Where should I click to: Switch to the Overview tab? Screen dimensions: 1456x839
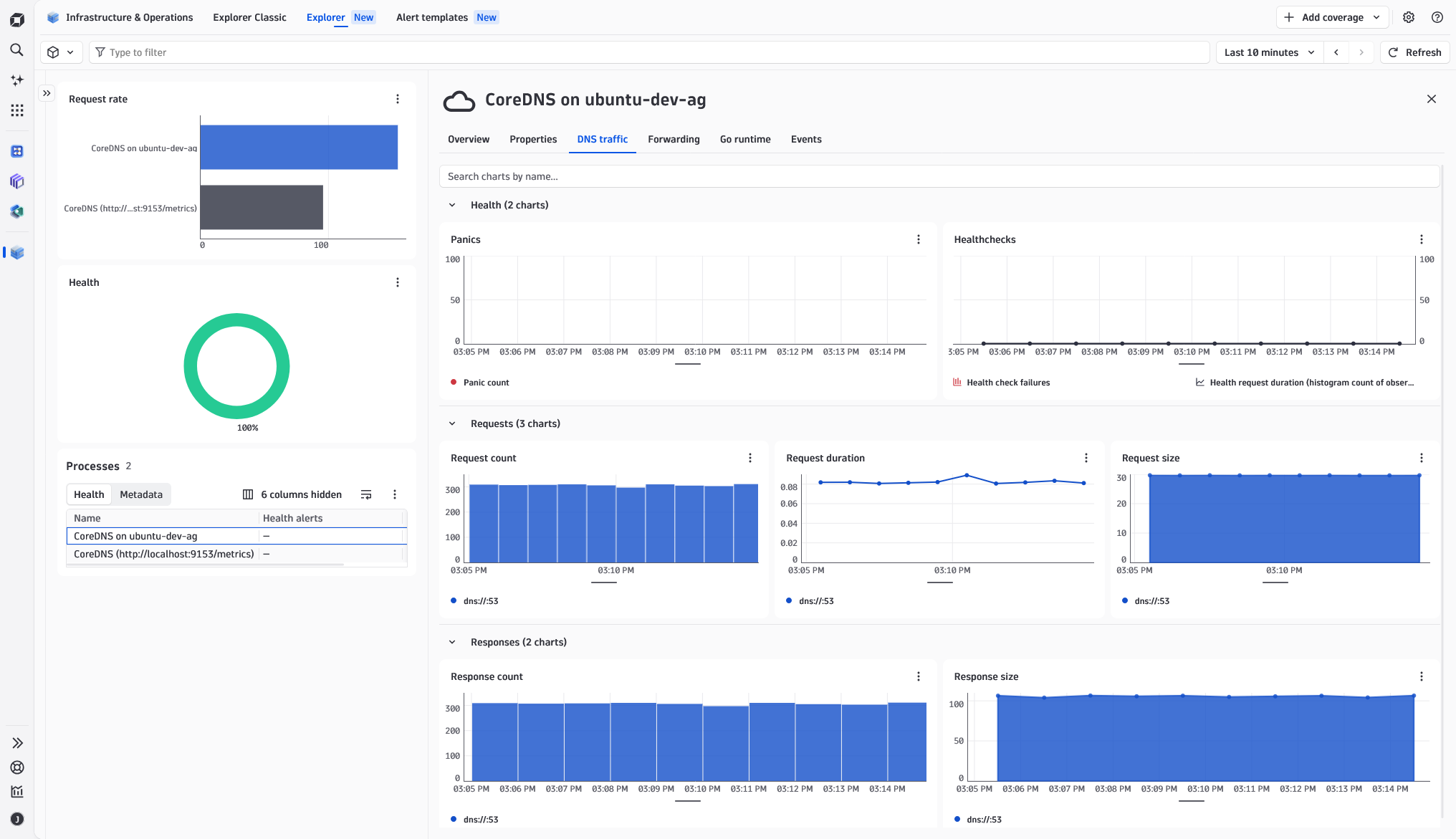coord(469,139)
